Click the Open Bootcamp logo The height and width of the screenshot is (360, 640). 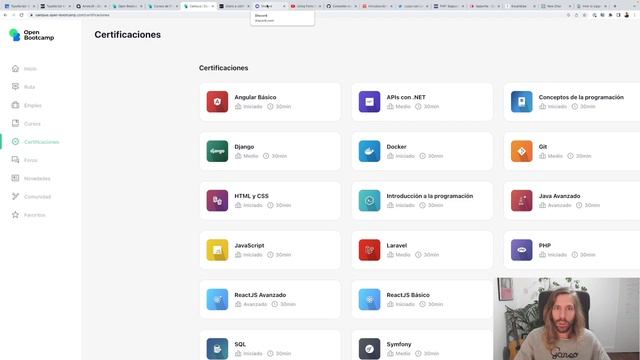[31, 35]
